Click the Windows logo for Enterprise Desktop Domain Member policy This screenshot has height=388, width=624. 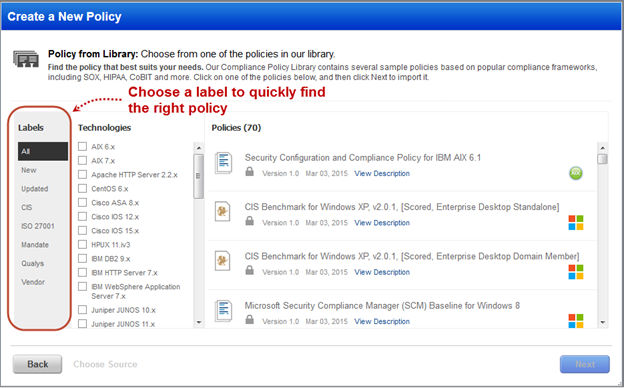pyautogui.click(x=576, y=272)
